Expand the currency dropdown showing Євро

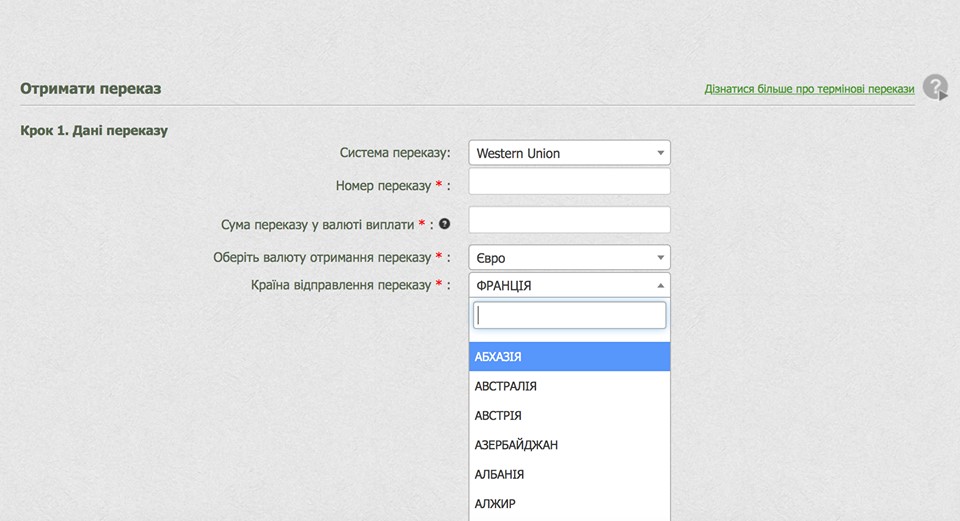point(569,258)
